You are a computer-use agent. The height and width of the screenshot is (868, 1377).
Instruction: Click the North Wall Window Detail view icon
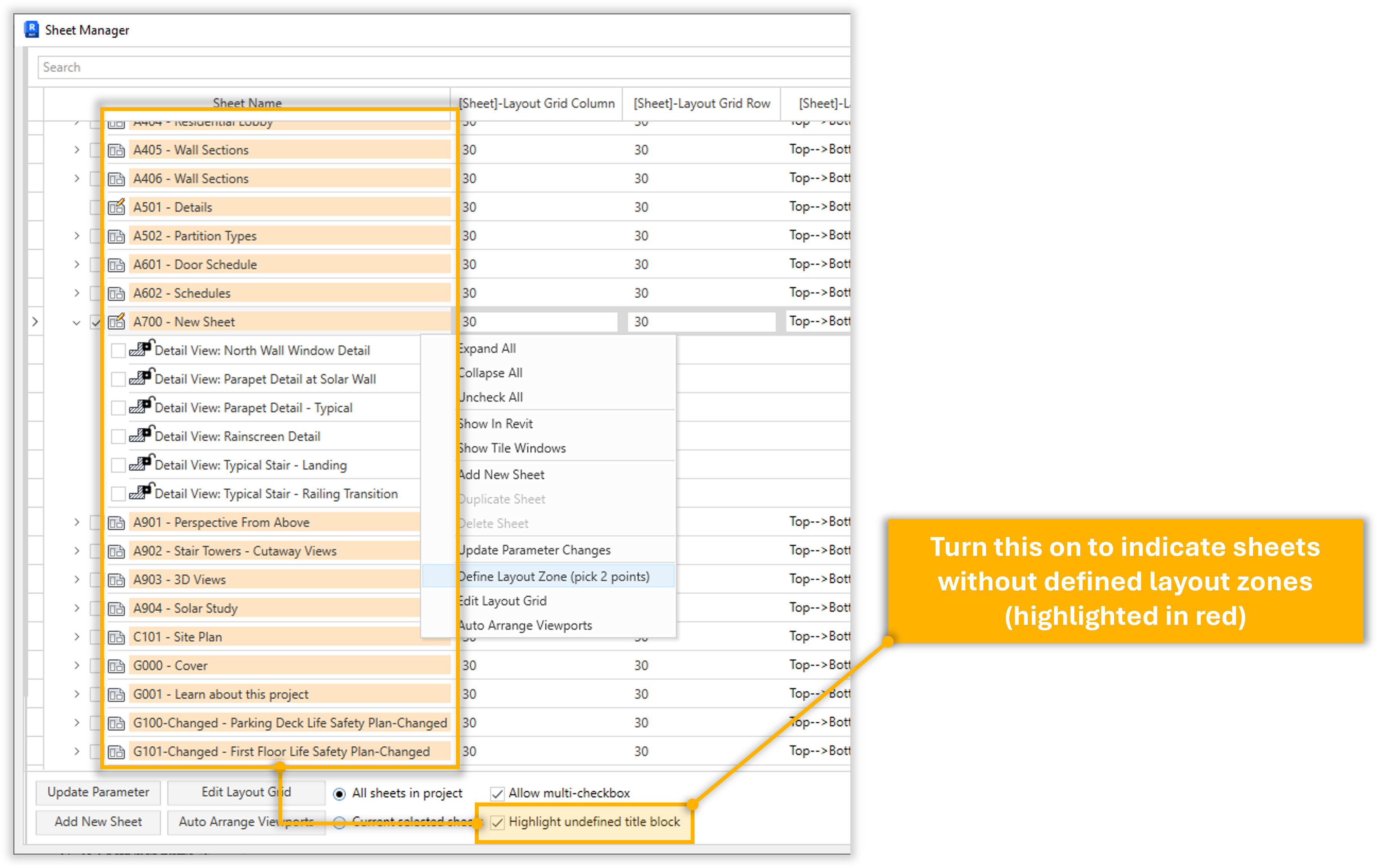click(140, 349)
